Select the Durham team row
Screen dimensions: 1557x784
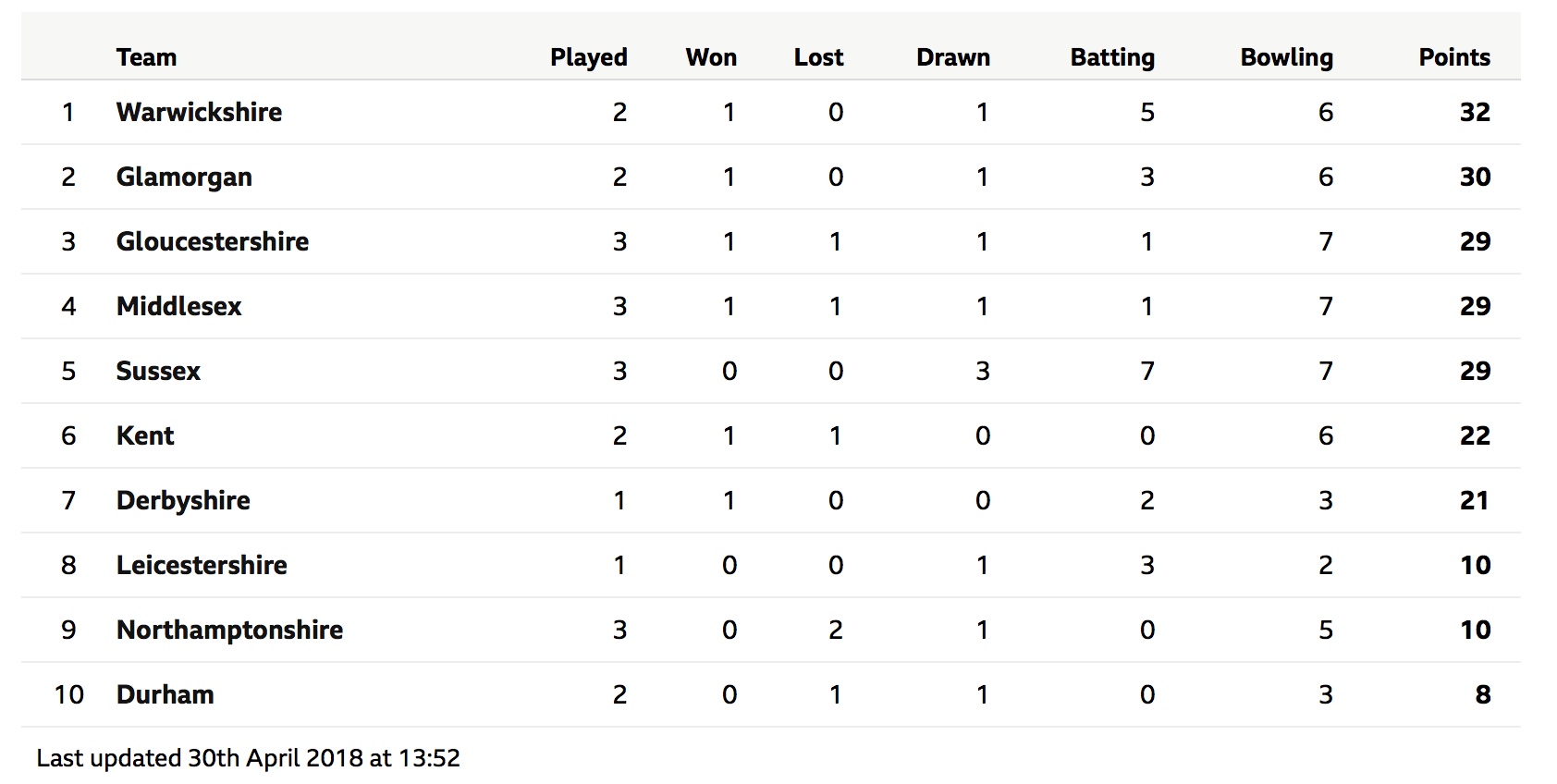coord(770,694)
